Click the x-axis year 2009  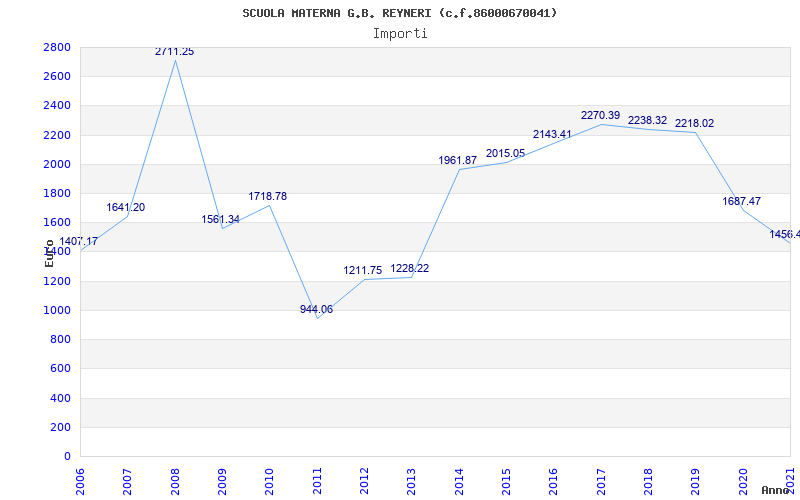click(222, 482)
